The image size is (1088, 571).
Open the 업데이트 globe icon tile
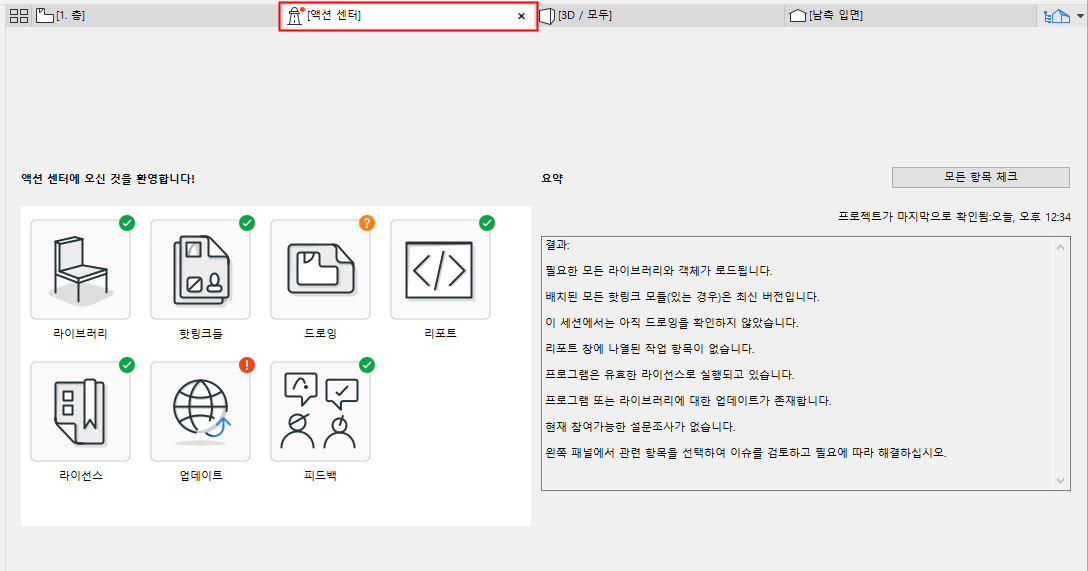tap(201, 411)
